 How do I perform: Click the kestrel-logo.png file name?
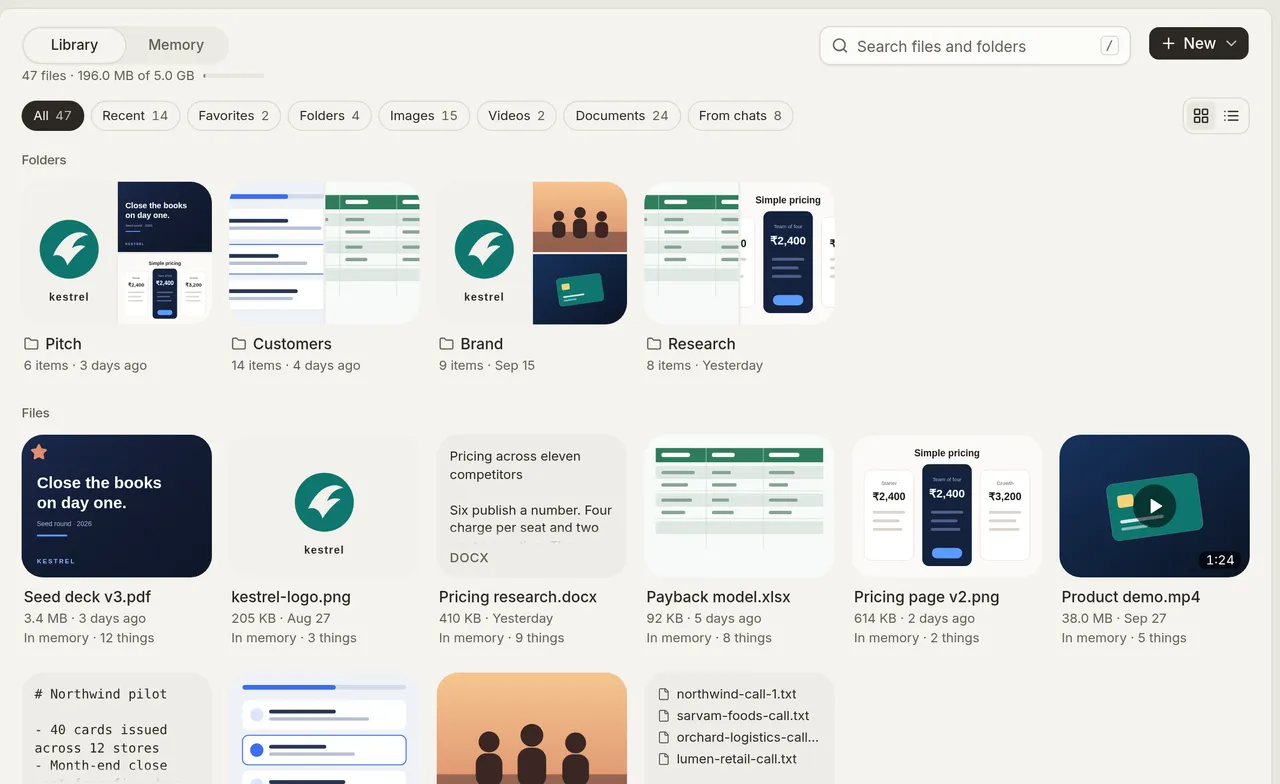(291, 597)
